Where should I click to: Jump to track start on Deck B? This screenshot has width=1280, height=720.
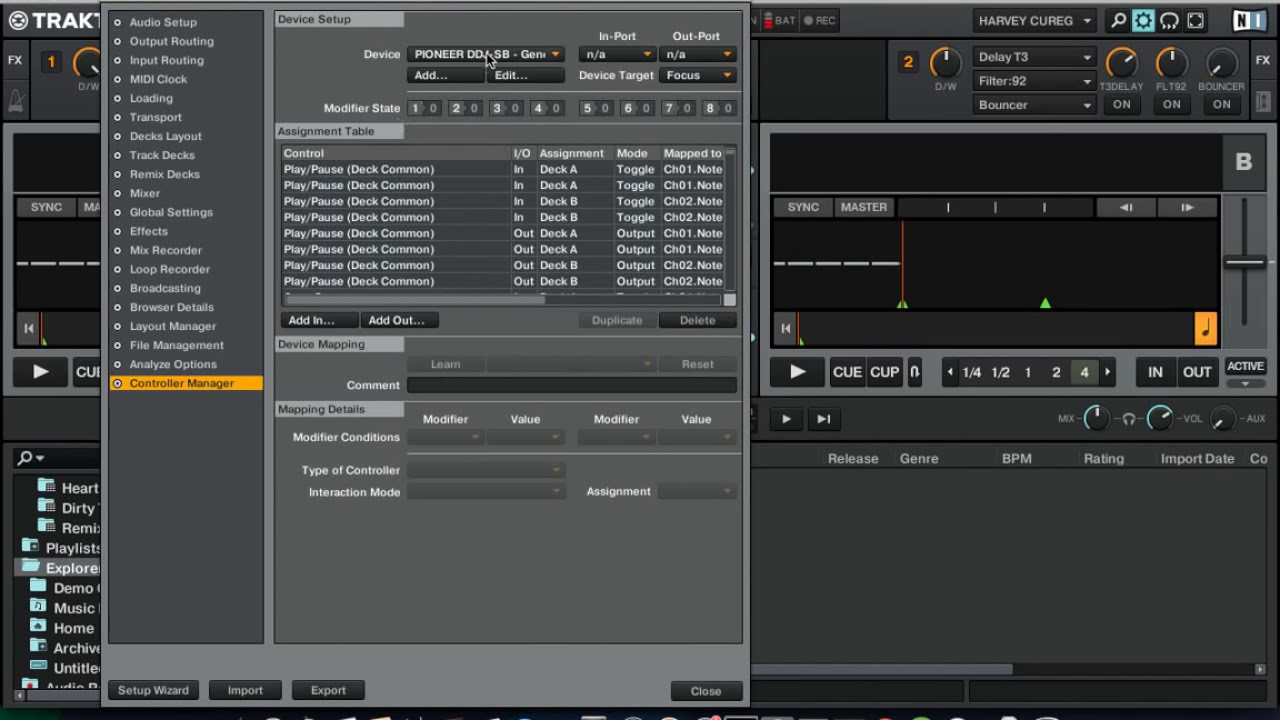click(786, 328)
